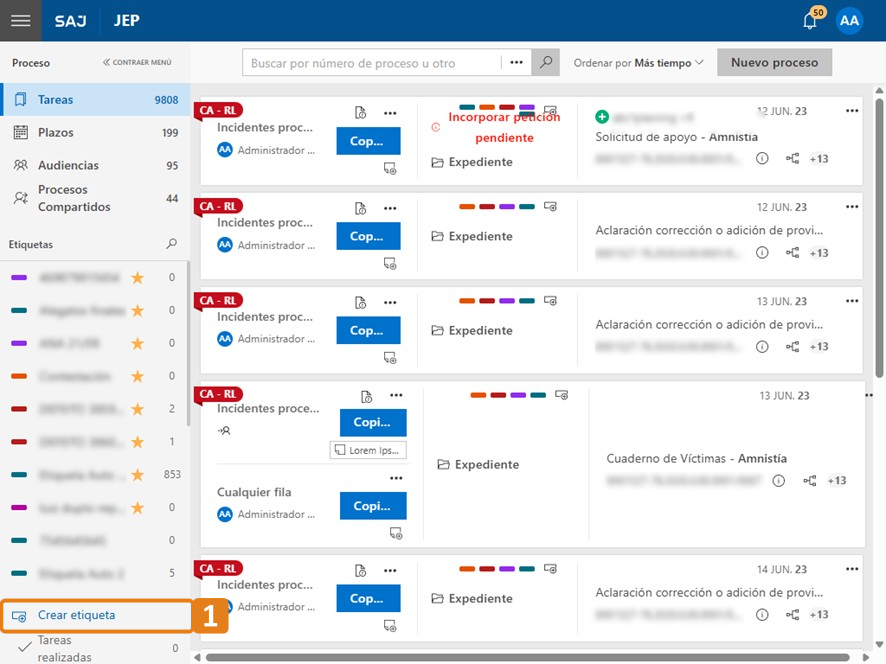
Task: Search labels with Etiquetas magnifier icon
Action: [171, 244]
